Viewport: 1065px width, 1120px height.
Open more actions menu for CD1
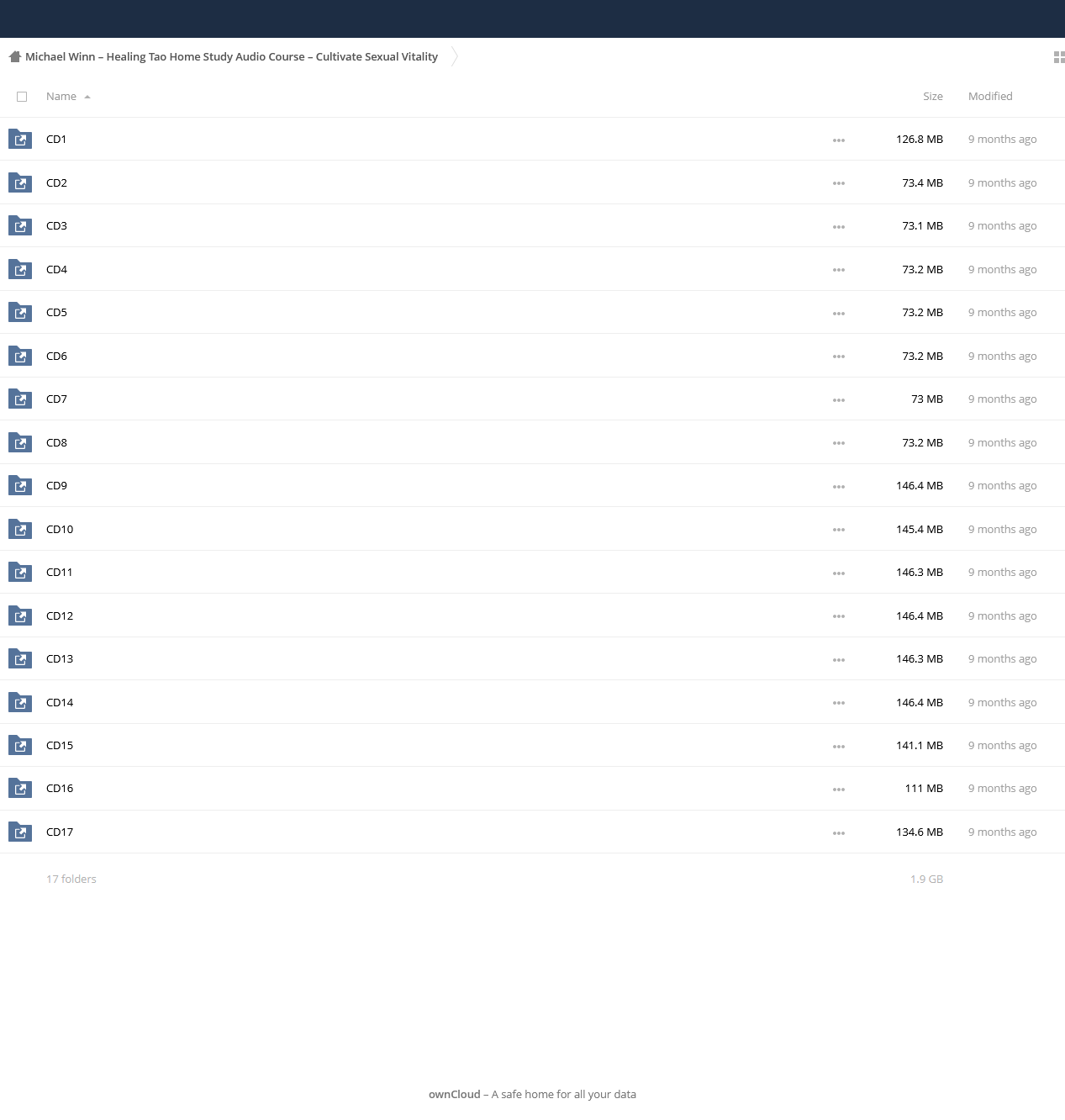pyautogui.click(x=839, y=140)
